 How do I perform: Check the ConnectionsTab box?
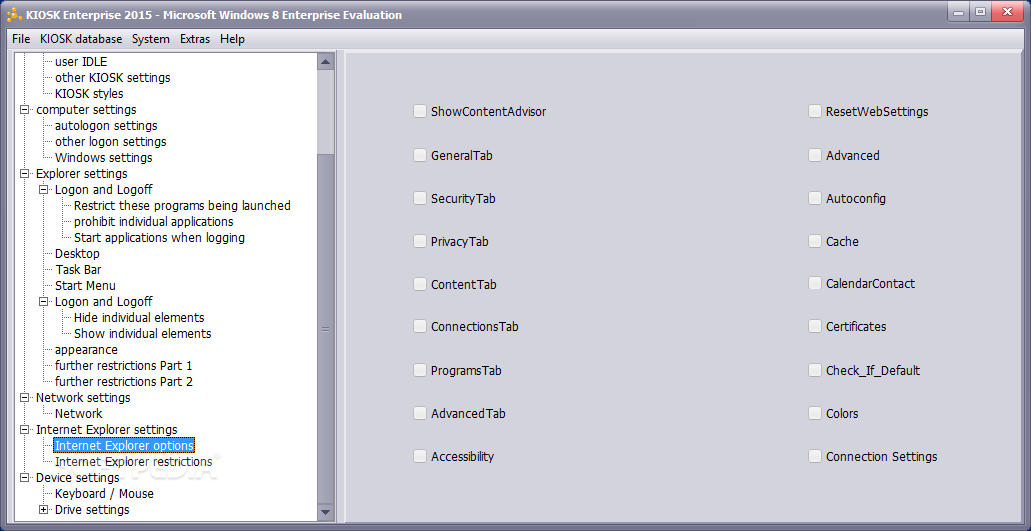(420, 326)
